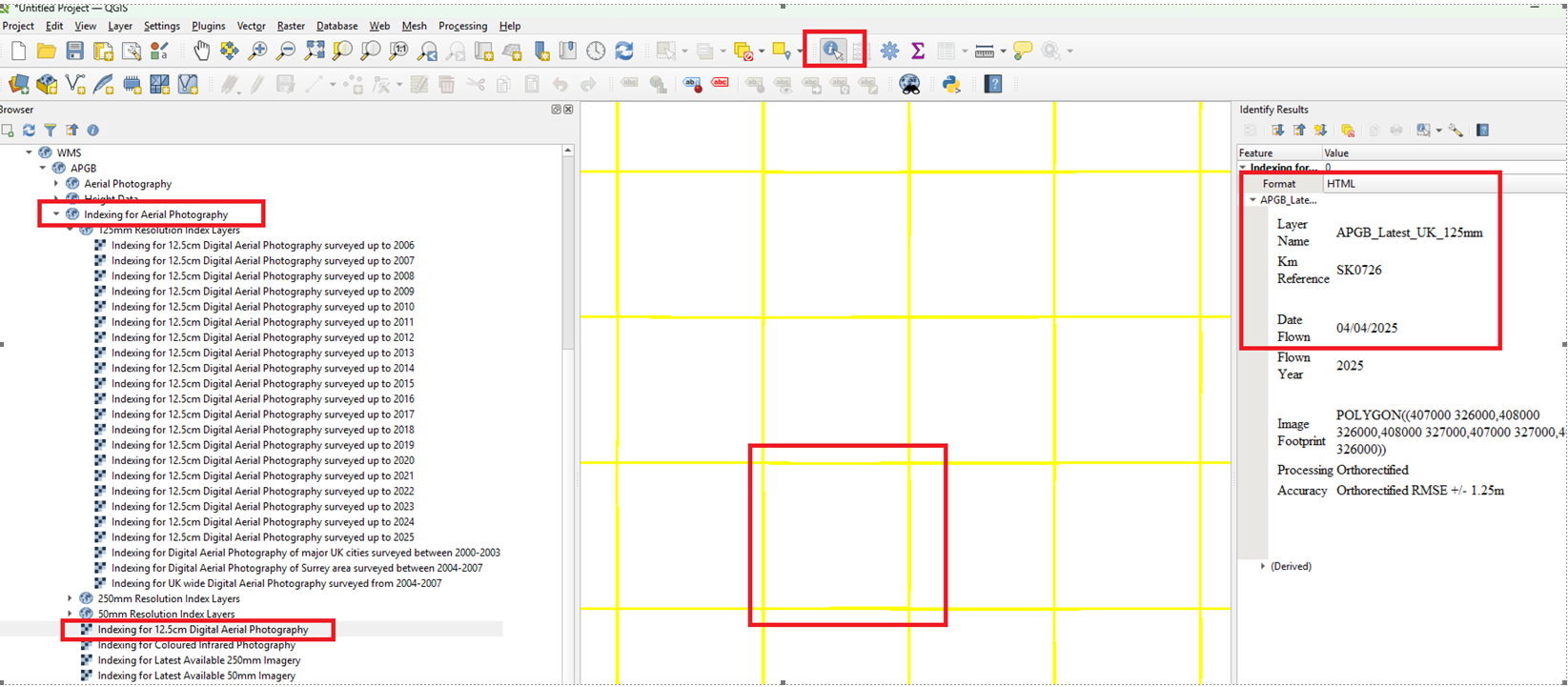Select layer surveyed up to 2015
This screenshot has width=1568, height=687.
[262, 384]
